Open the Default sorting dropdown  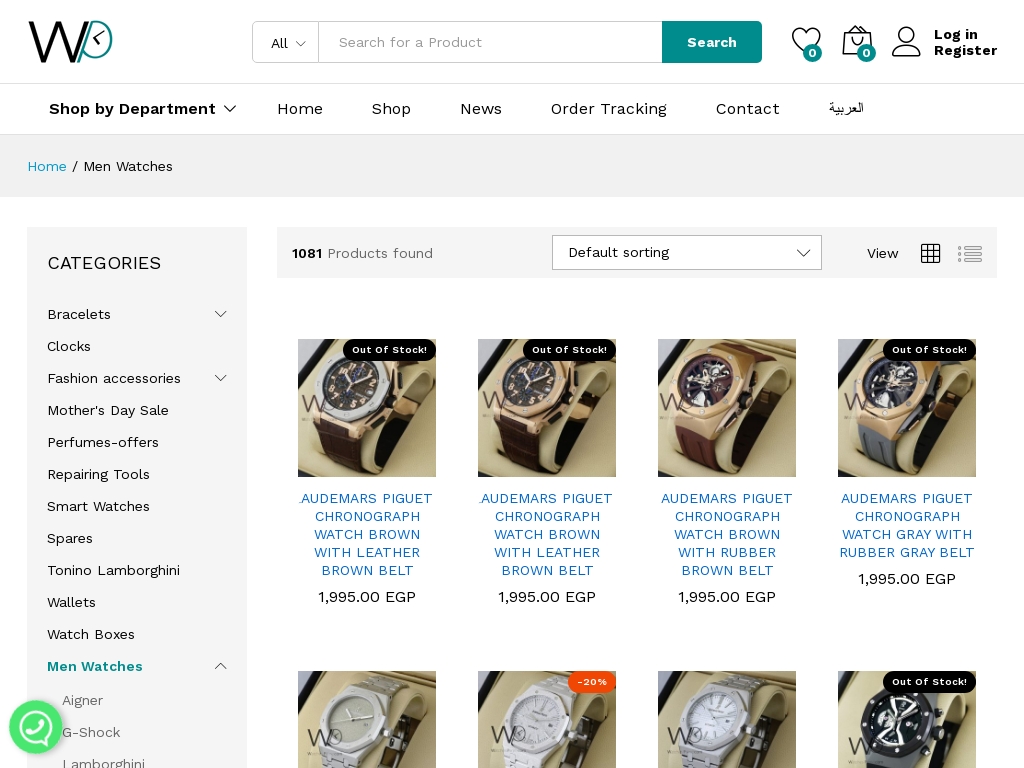click(x=687, y=252)
